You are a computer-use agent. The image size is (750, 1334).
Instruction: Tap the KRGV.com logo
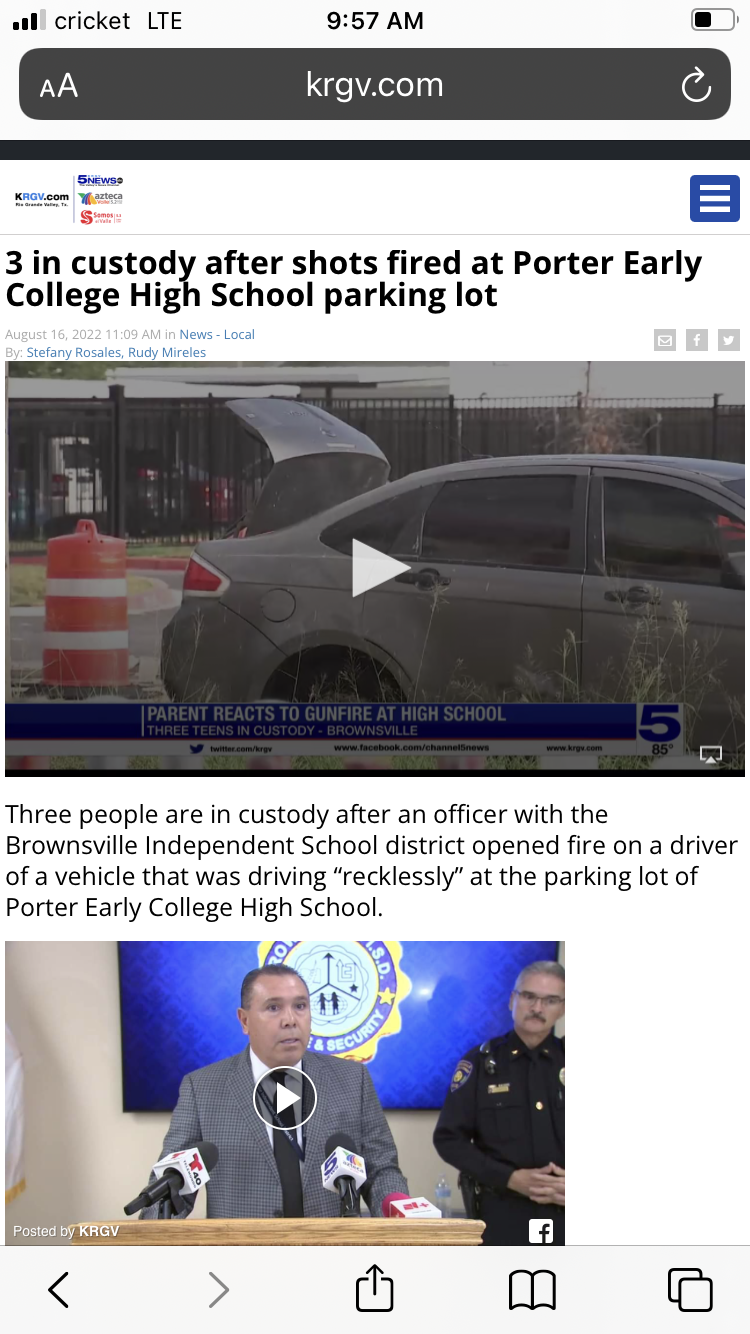point(42,198)
